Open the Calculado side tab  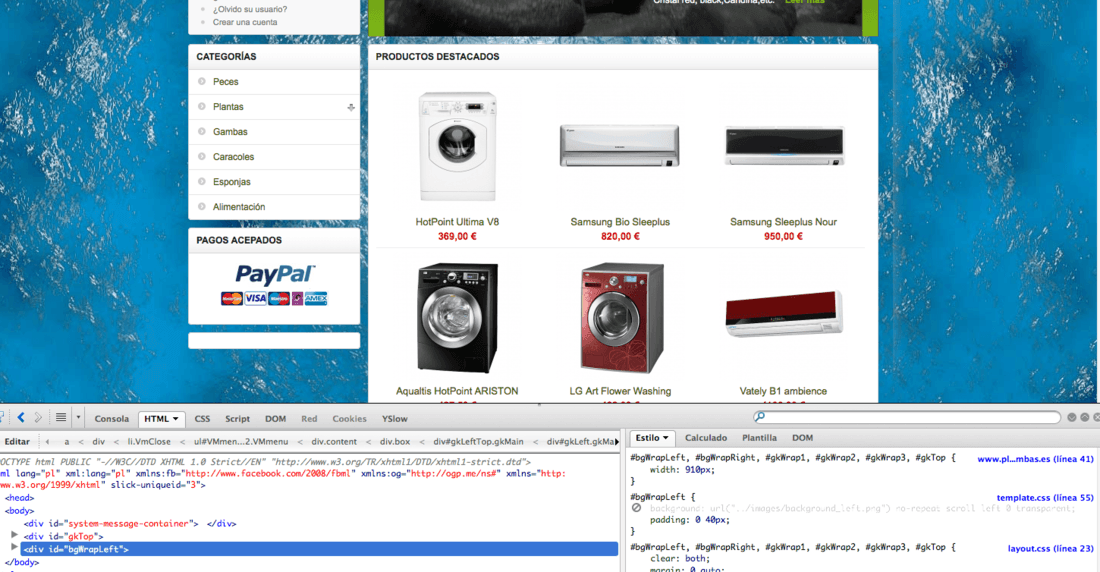coord(706,438)
